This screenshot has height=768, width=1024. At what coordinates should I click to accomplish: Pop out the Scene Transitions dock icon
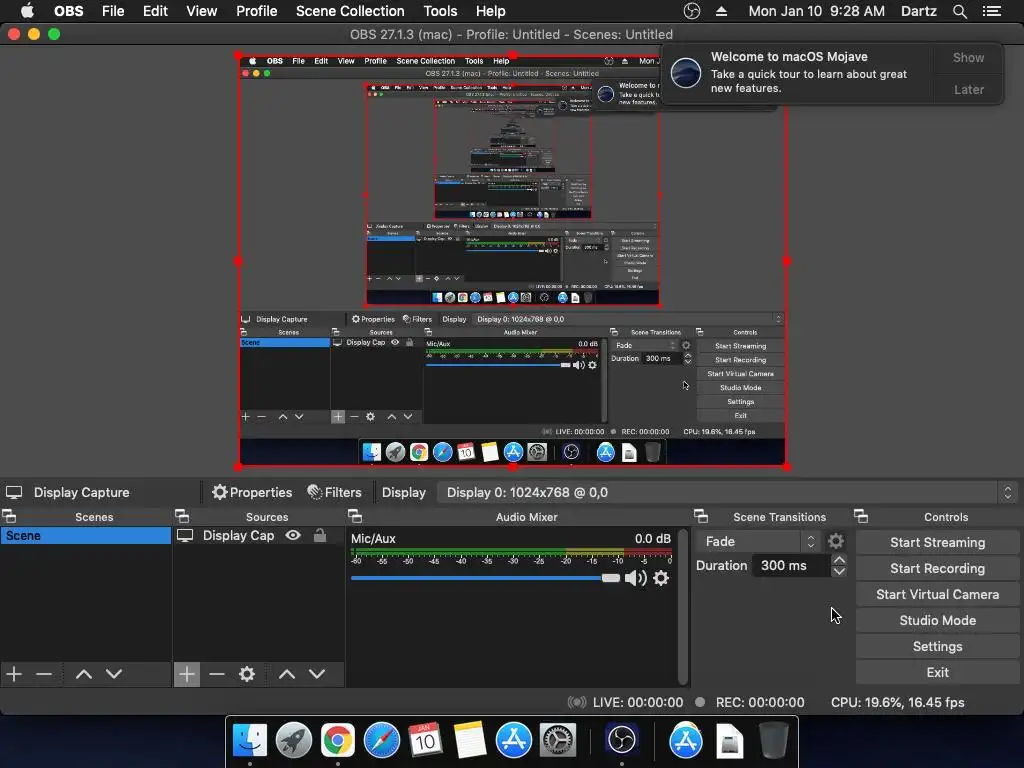pyautogui.click(x=701, y=517)
